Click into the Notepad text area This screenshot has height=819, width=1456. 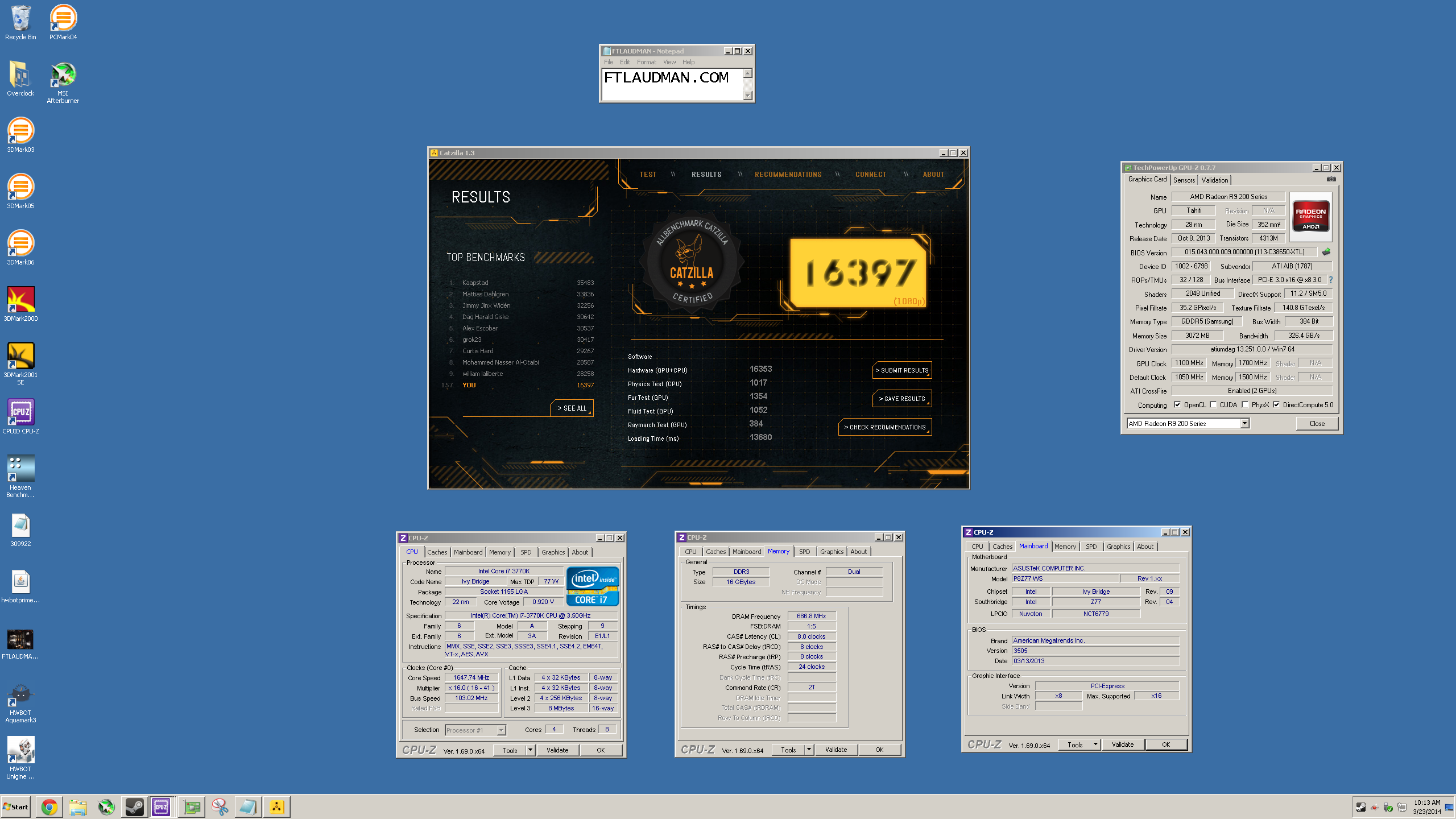672,84
